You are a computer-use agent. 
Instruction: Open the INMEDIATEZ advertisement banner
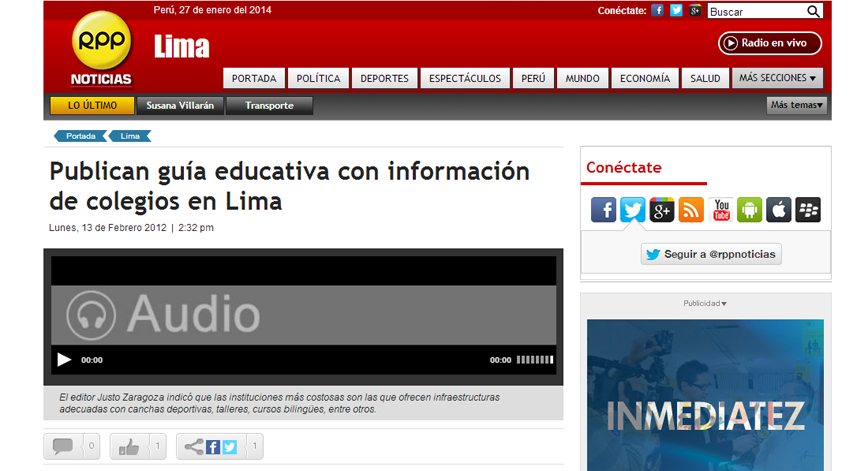pos(705,395)
